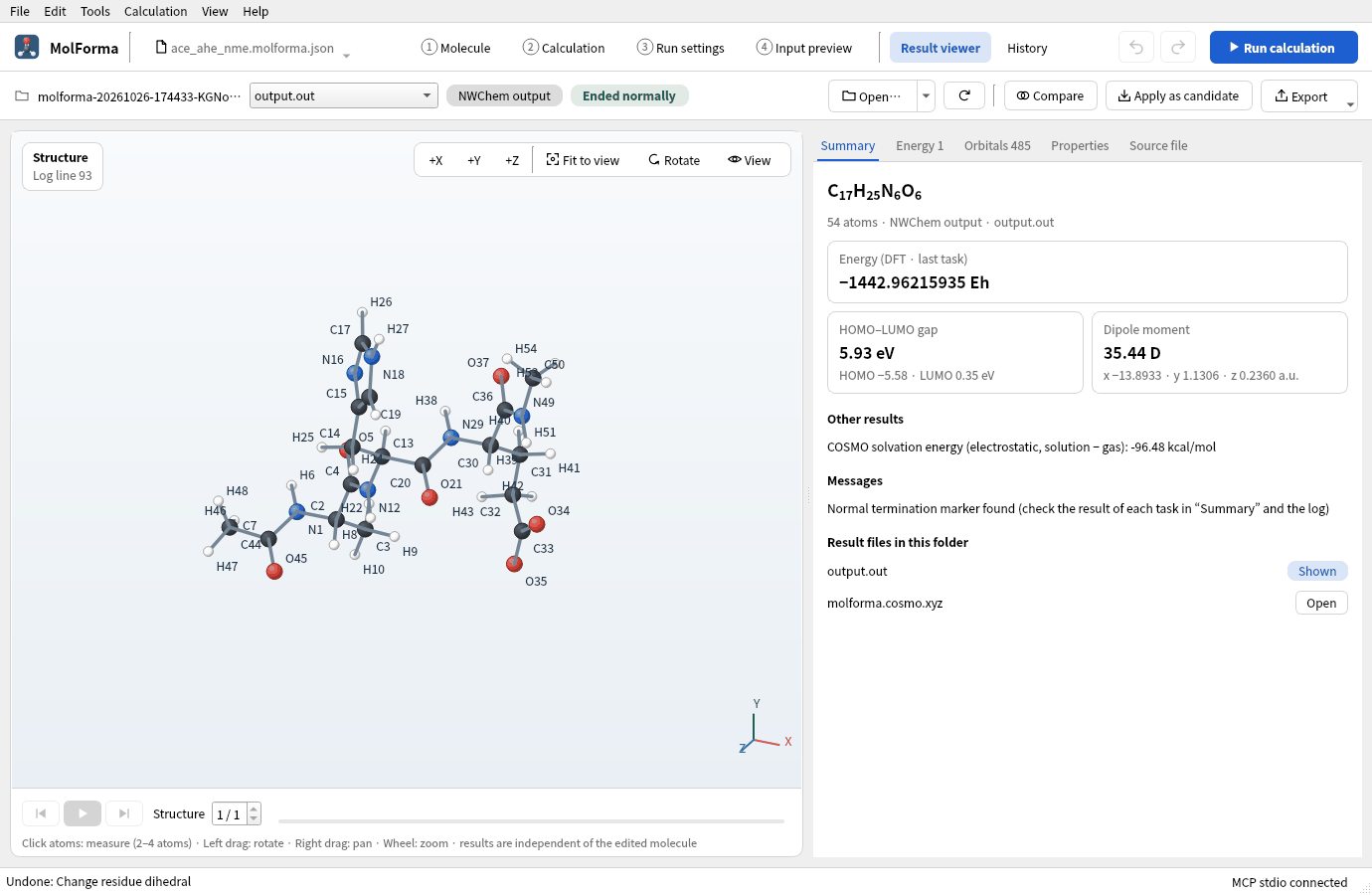Viewport: 1372px width, 895px height.
Task: View the structure along the +Z axis
Action: click(512, 160)
